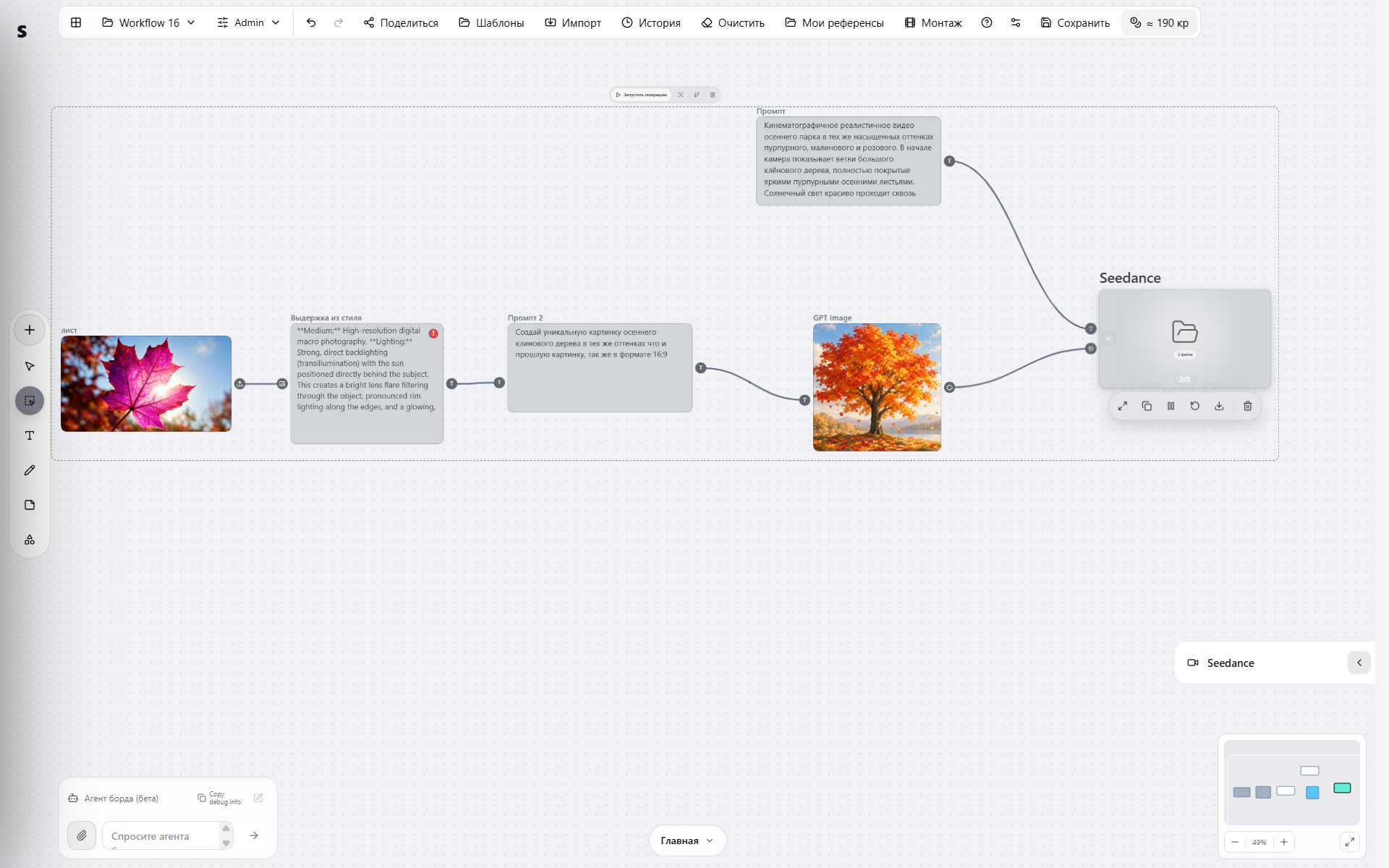
Task: Select the shapes tool
Action: coord(30,540)
